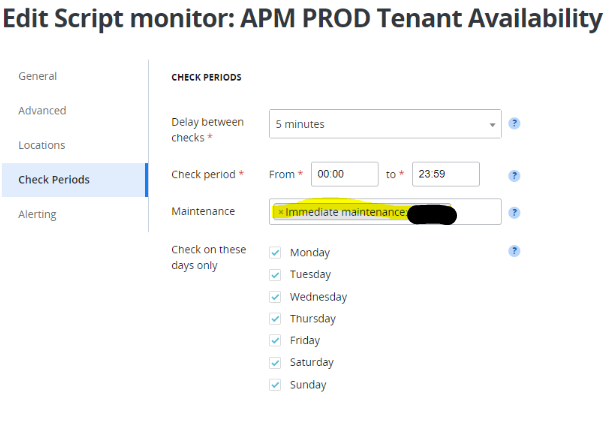Click help icon beside Check on these days
The height and width of the screenshot is (447, 612).
(515, 251)
